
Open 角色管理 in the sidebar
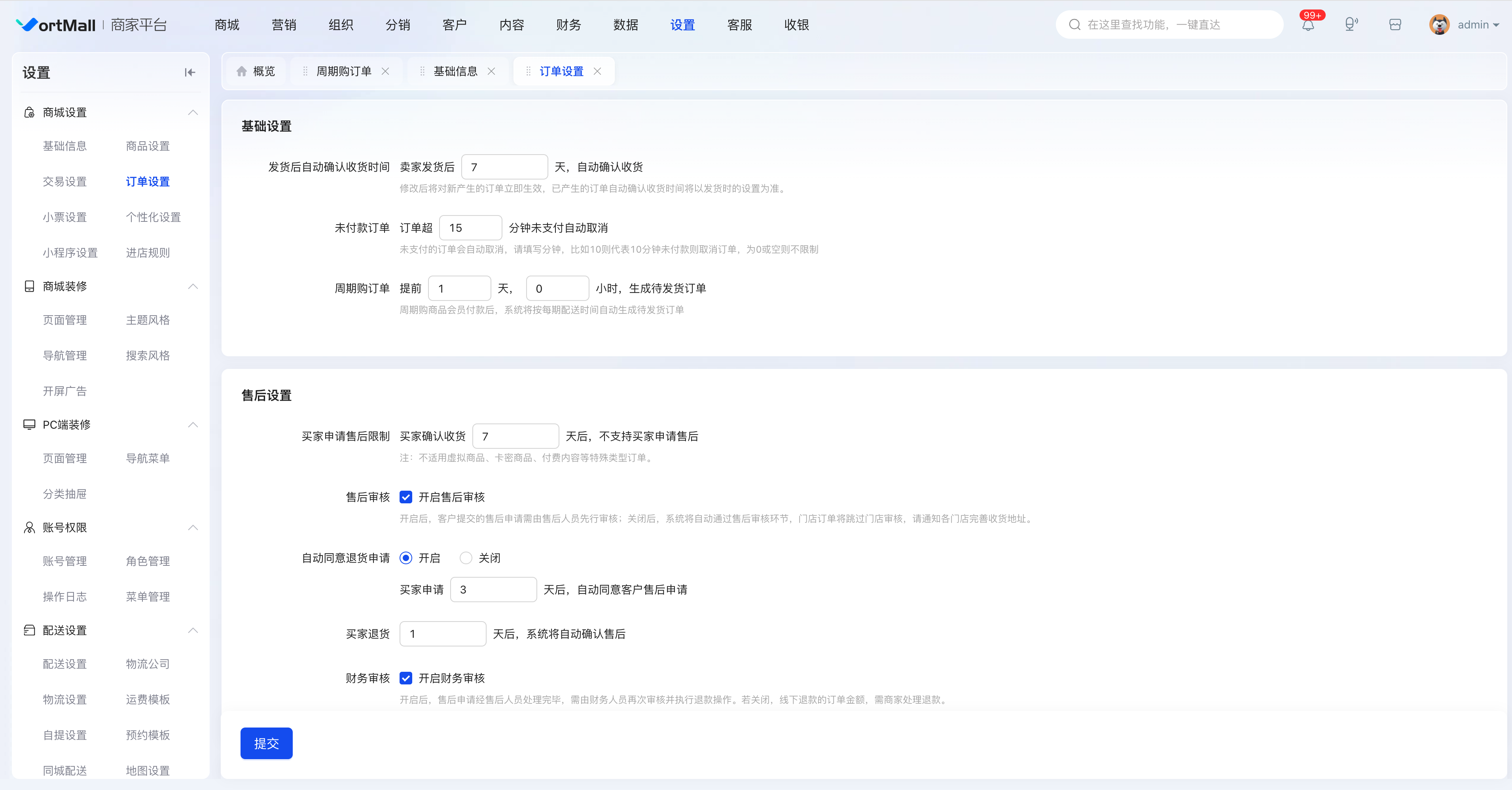tap(148, 561)
